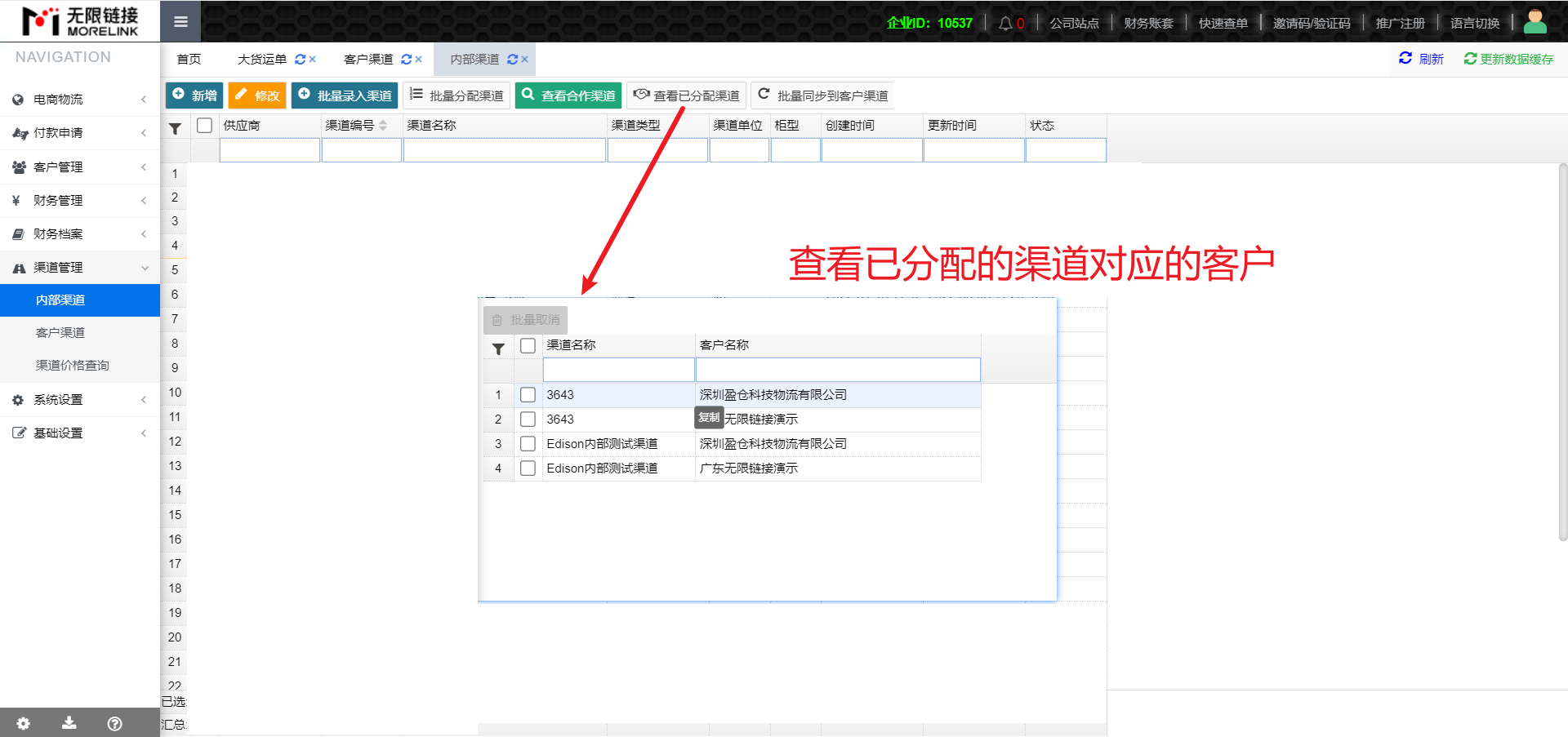1568x737 pixels.
Task: Collapse the 渠道管理 sidebar menu
Action: point(80,268)
